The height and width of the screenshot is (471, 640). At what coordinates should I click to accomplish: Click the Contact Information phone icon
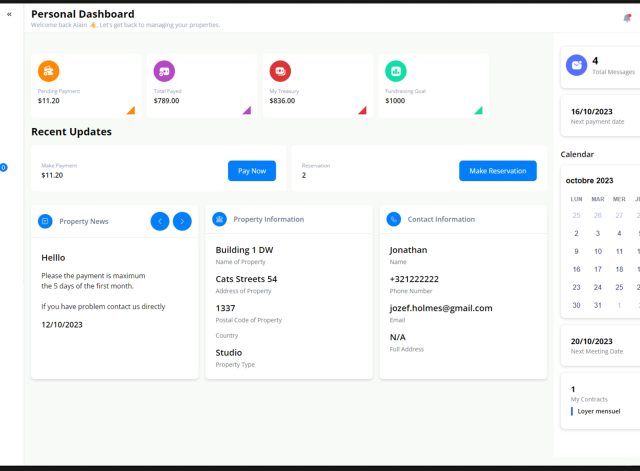point(393,219)
